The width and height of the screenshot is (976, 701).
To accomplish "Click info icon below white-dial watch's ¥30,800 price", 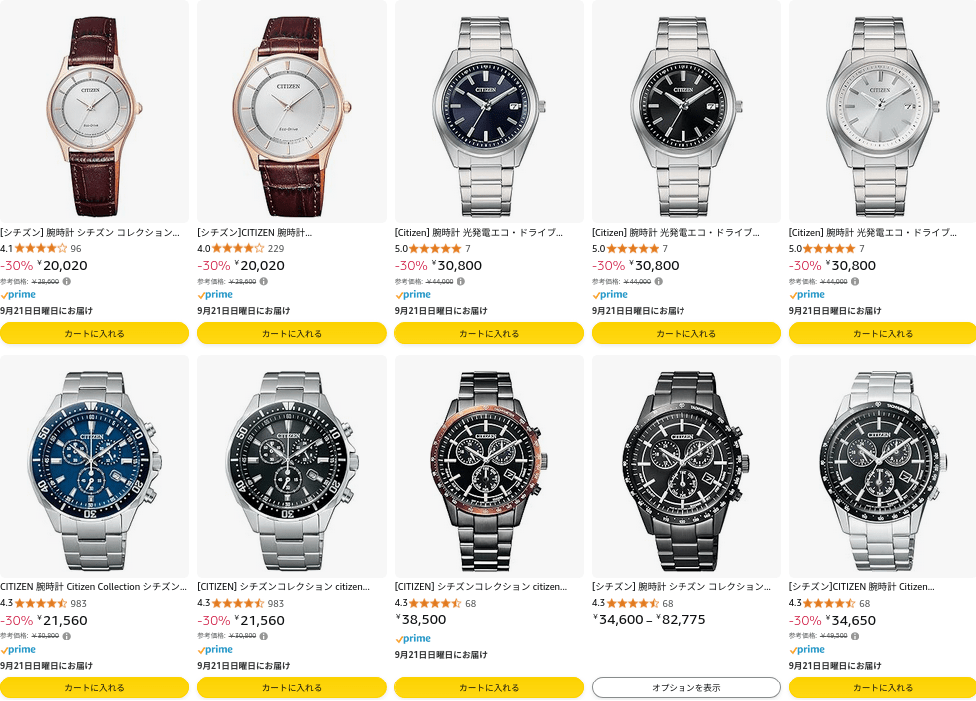I will click(x=855, y=281).
